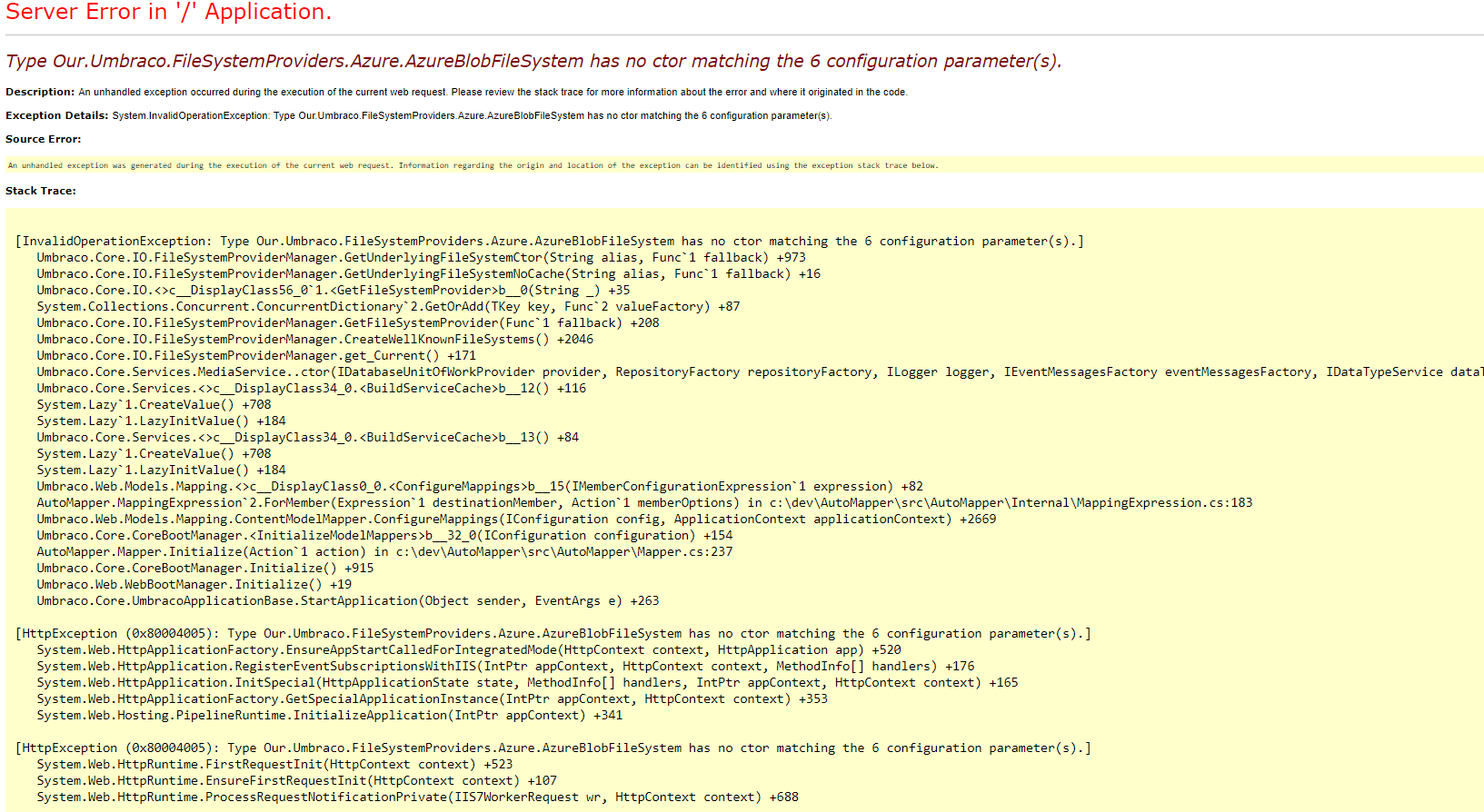Click the AutoMapper Mapper.cs:237 line
Viewport: 1484px width, 812px height.
[384, 551]
